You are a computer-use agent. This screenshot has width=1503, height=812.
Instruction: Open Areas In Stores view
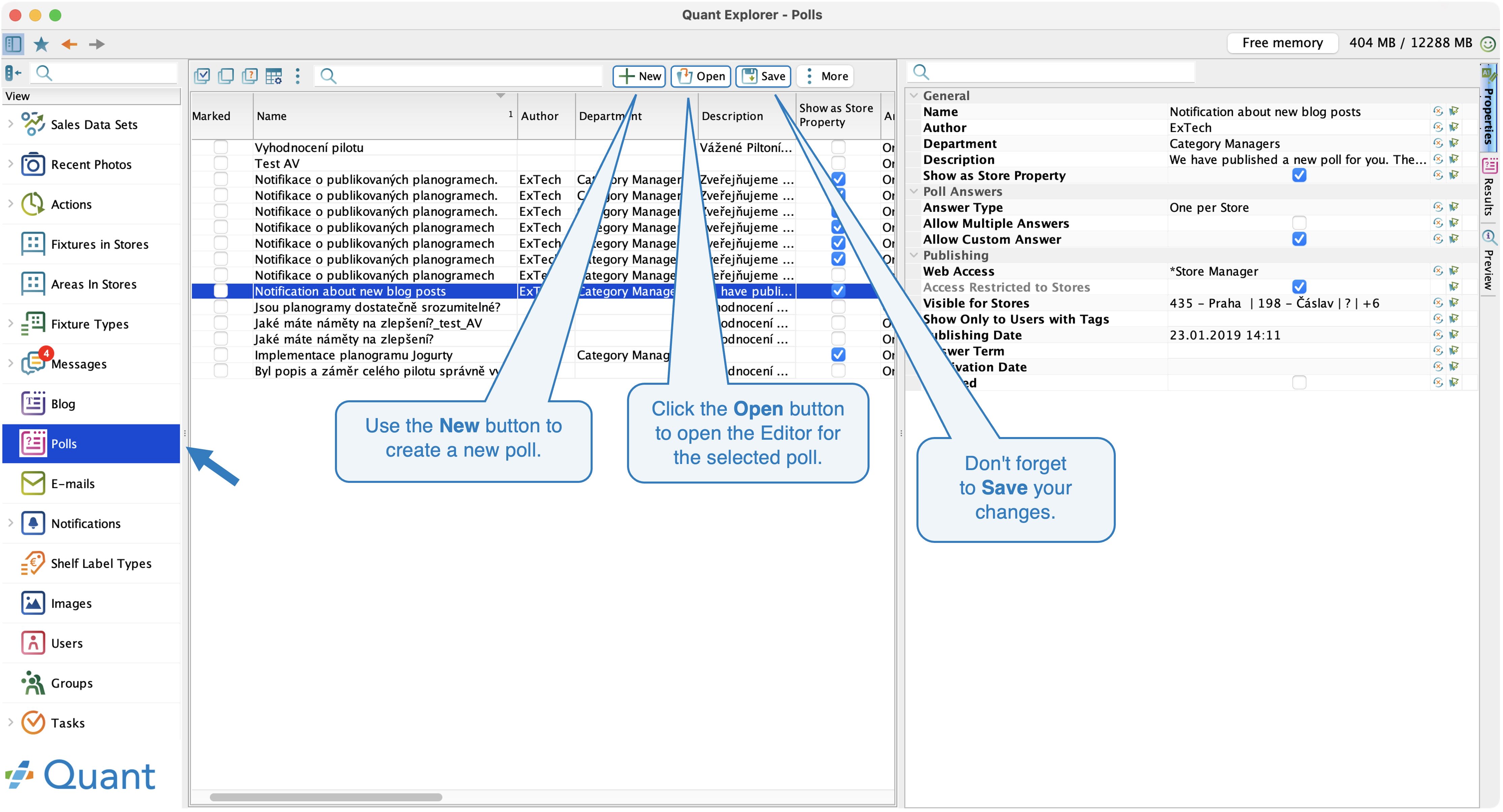tap(91, 284)
